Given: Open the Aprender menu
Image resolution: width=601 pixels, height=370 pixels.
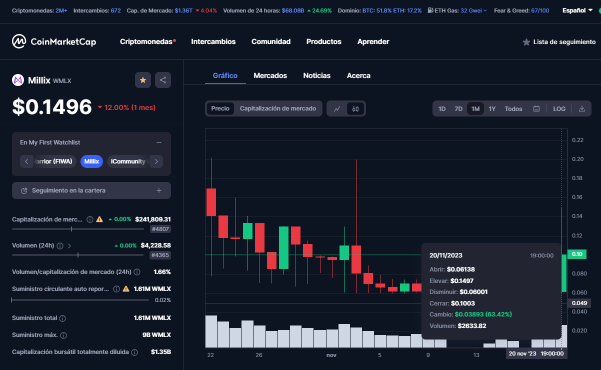Looking at the screenshot, I should click(x=373, y=41).
